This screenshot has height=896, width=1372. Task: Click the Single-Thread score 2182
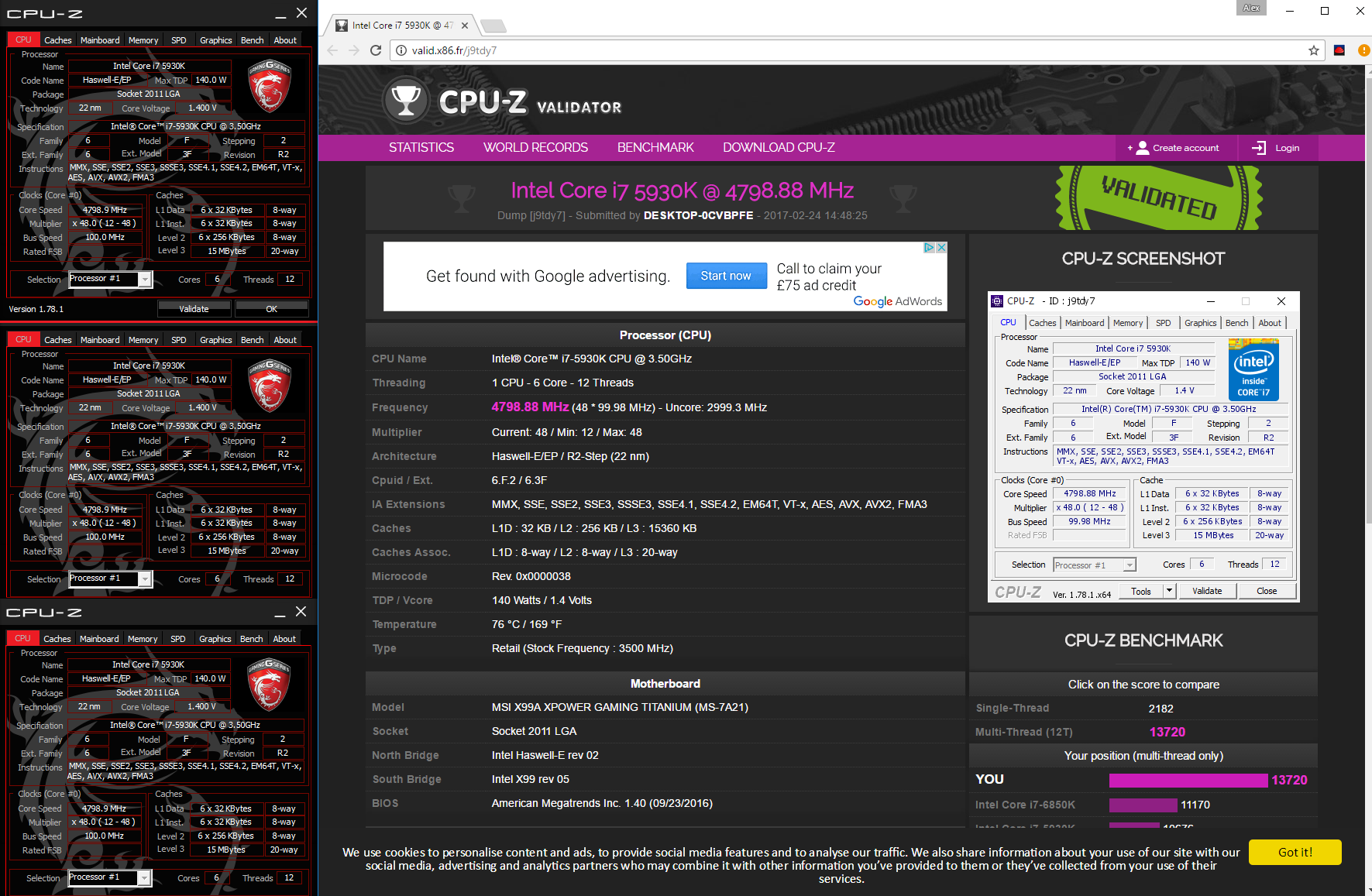pos(1161,709)
